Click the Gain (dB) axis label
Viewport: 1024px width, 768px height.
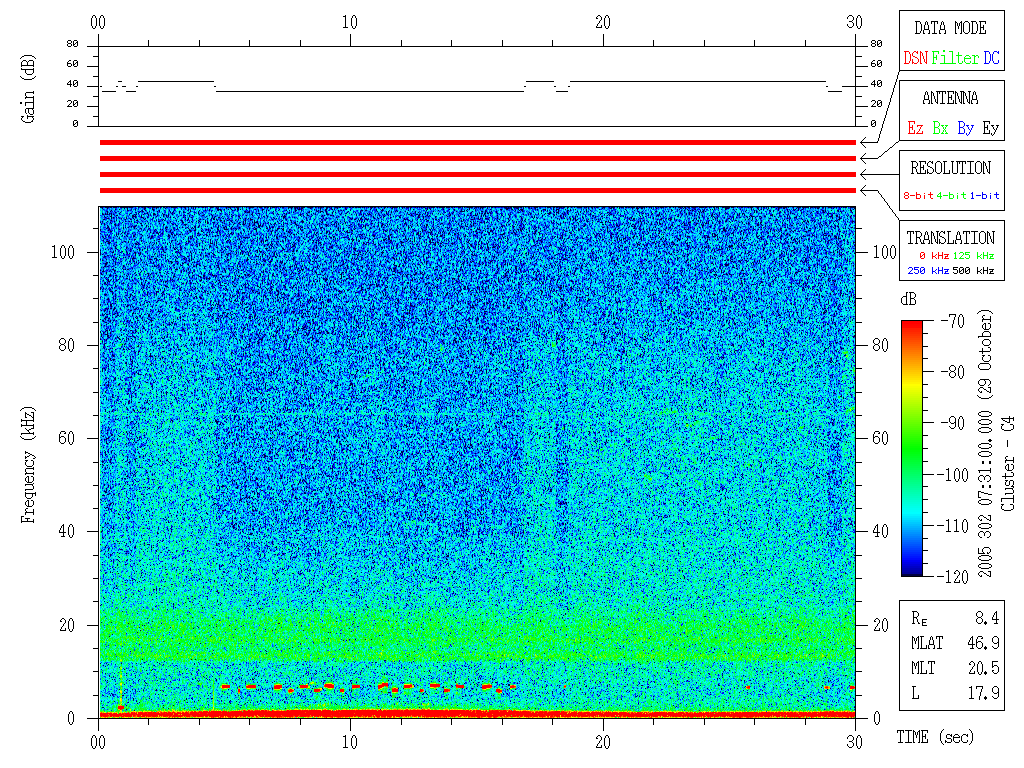click(x=27, y=88)
